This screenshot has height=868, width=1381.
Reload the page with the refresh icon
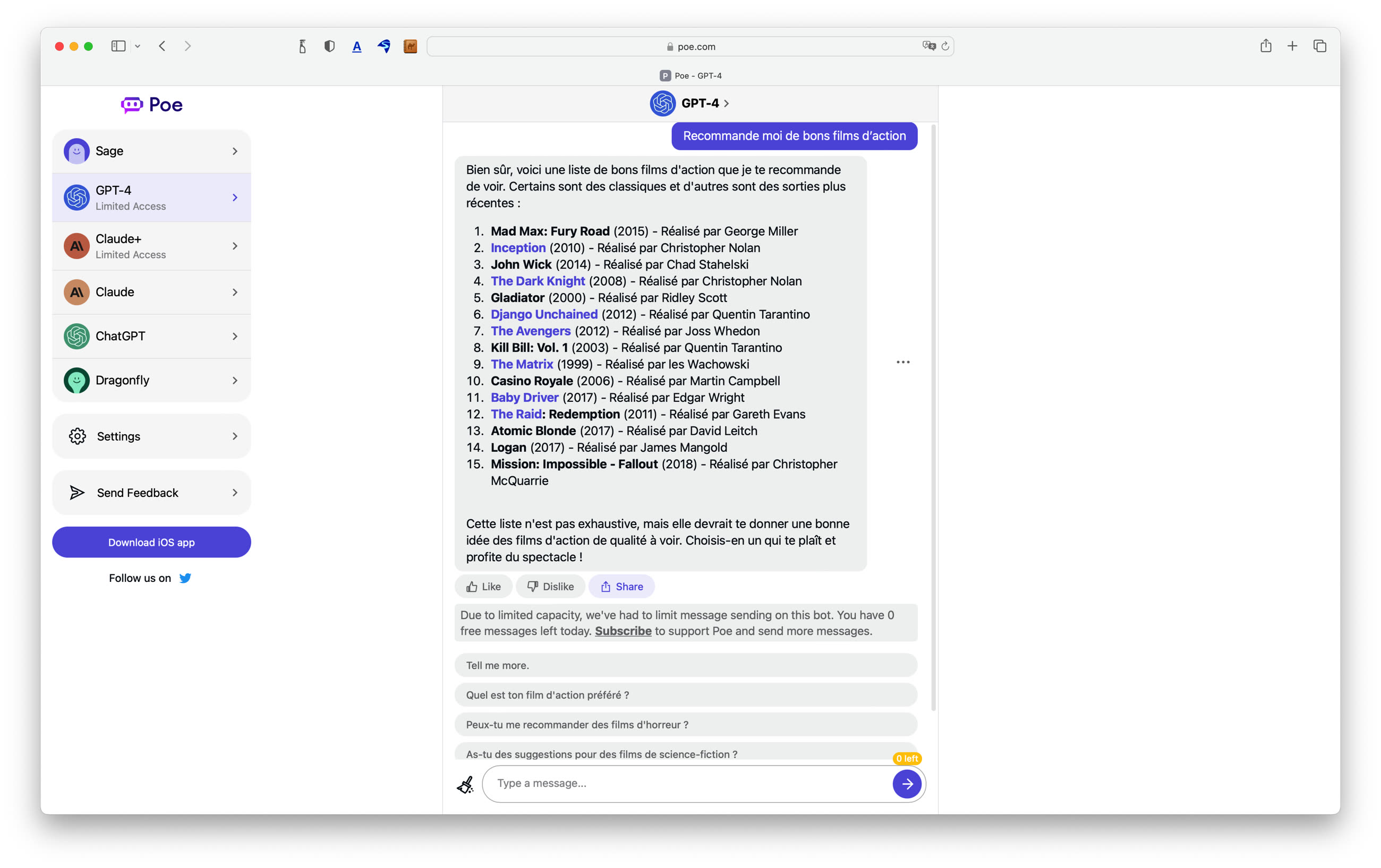(x=945, y=46)
